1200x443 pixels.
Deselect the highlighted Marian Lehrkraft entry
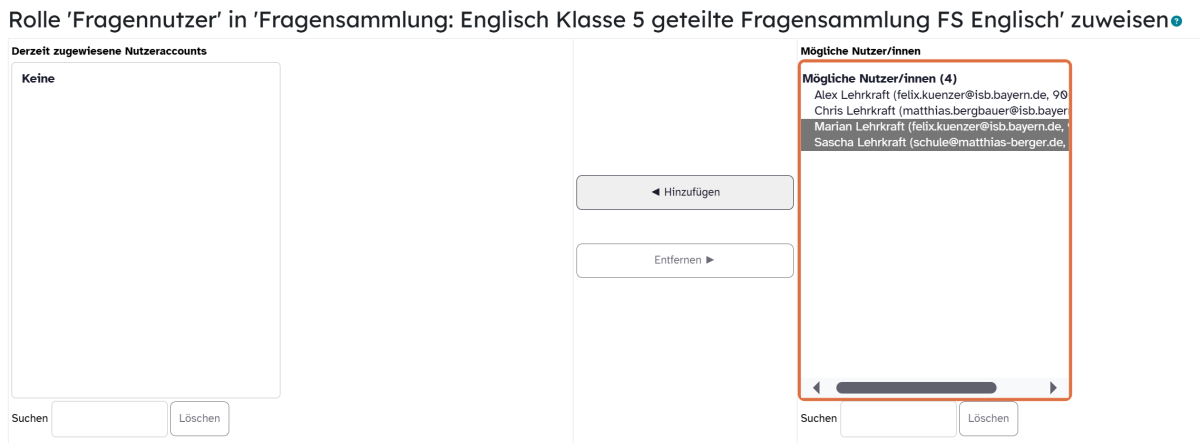(935, 127)
